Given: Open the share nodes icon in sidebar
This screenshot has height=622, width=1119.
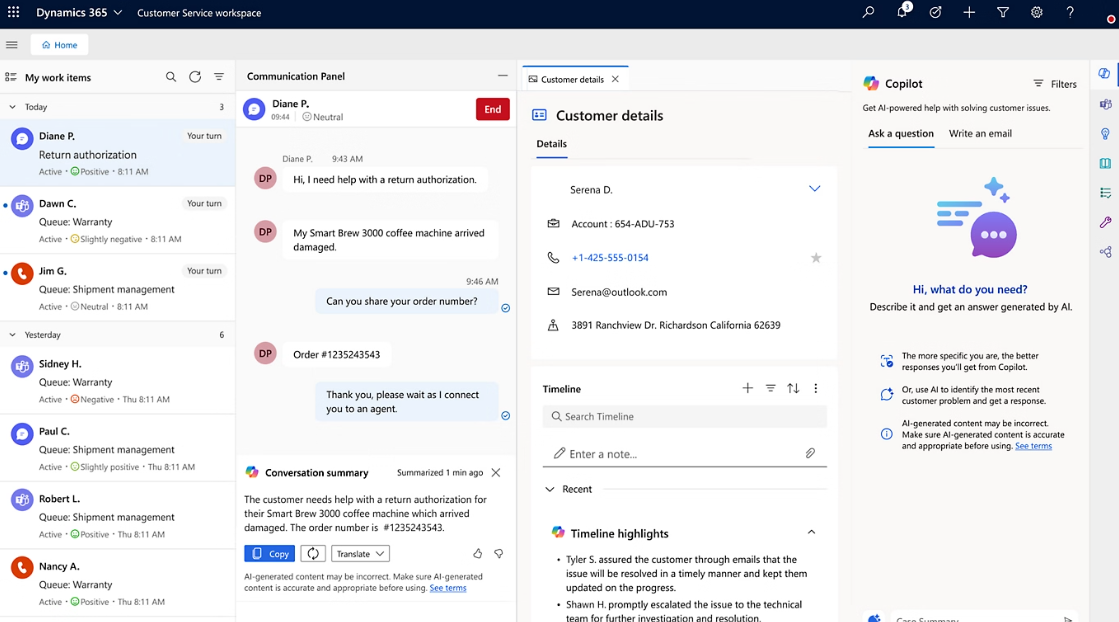Looking at the screenshot, I should click(x=1105, y=252).
